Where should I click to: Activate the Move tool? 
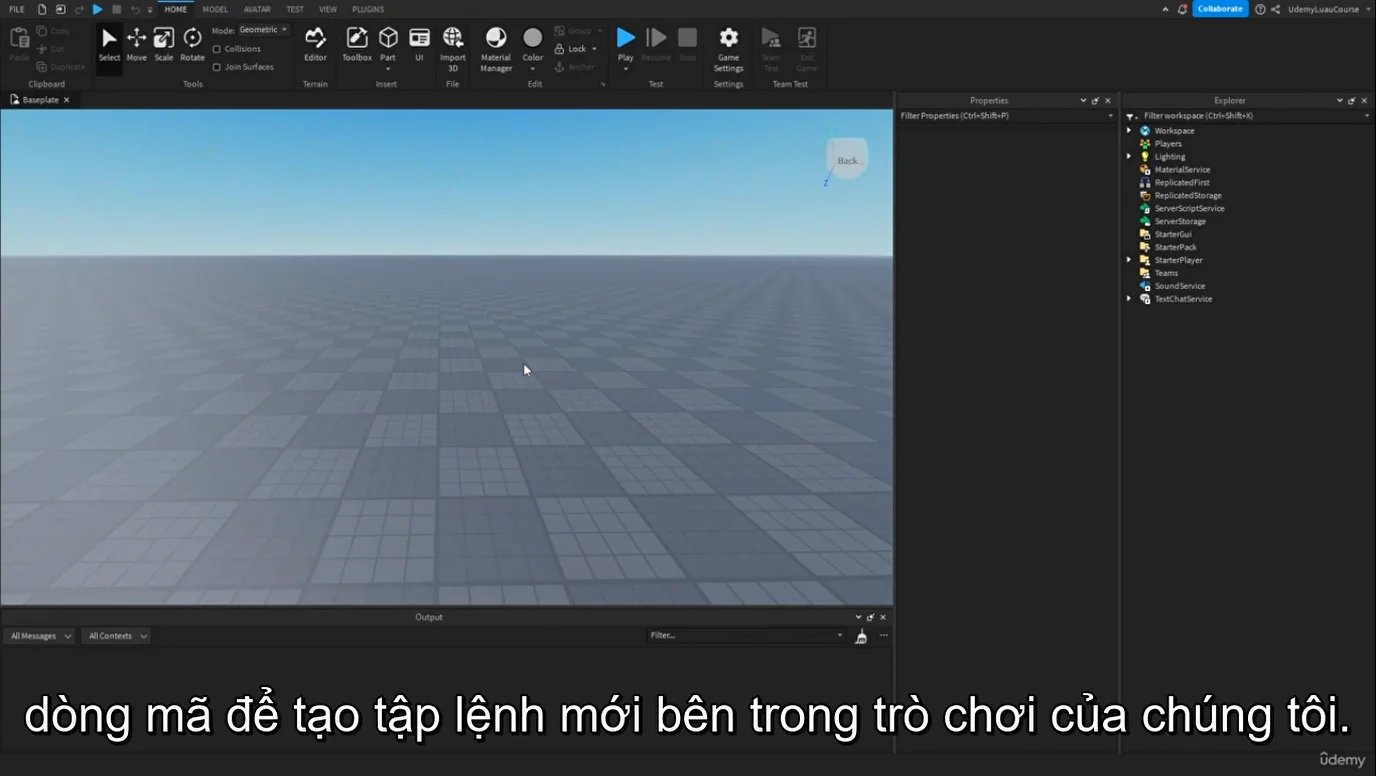(136, 44)
